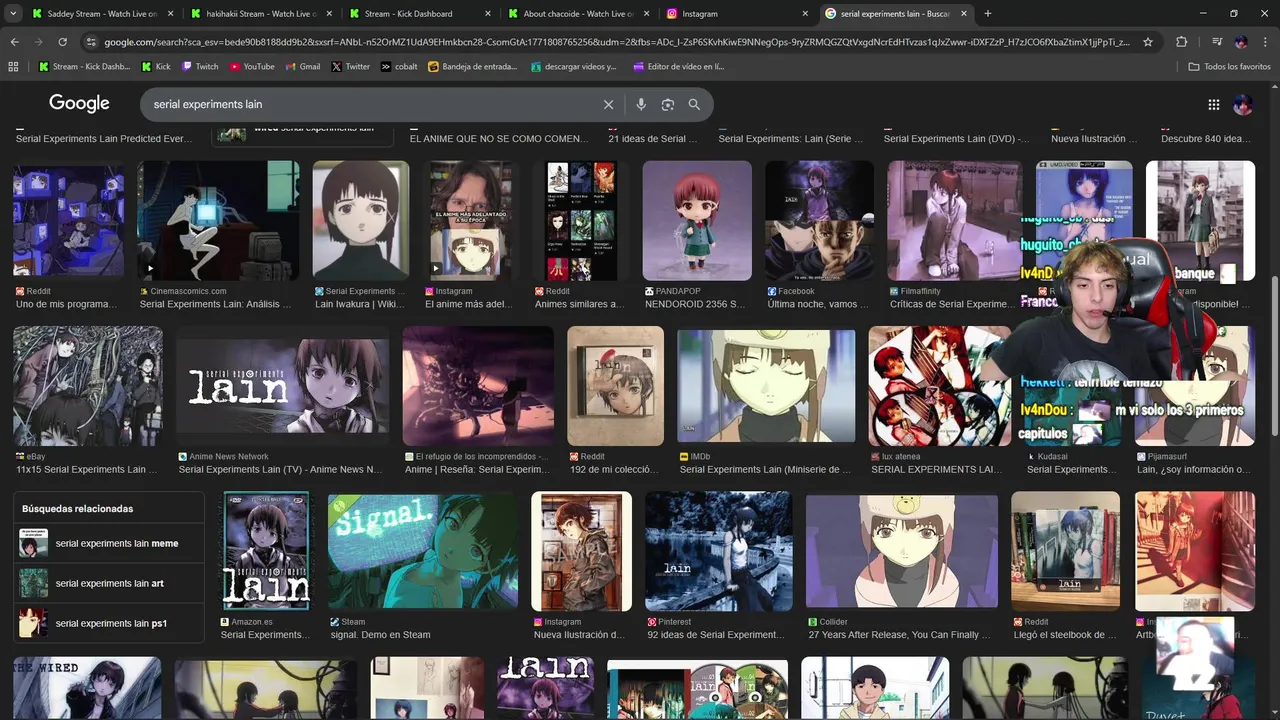
Task: Switch to the Instagram tab
Action: pyautogui.click(x=735, y=14)
